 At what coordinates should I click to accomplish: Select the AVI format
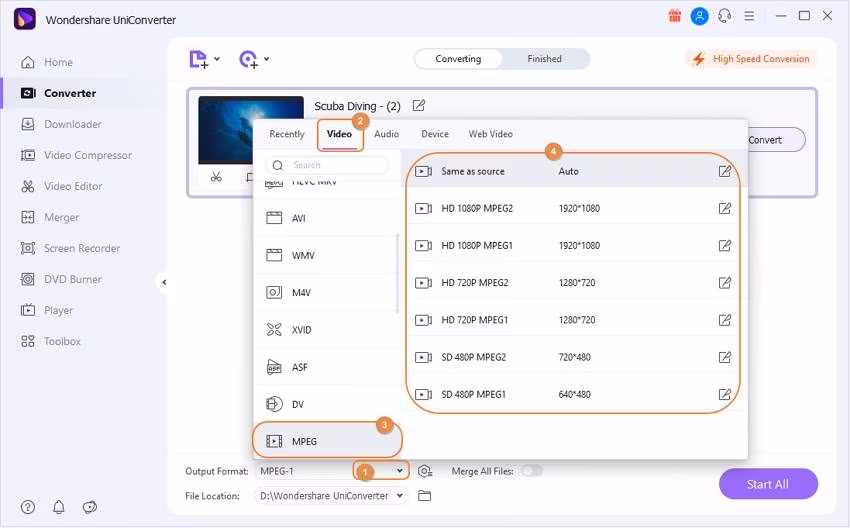327,218
